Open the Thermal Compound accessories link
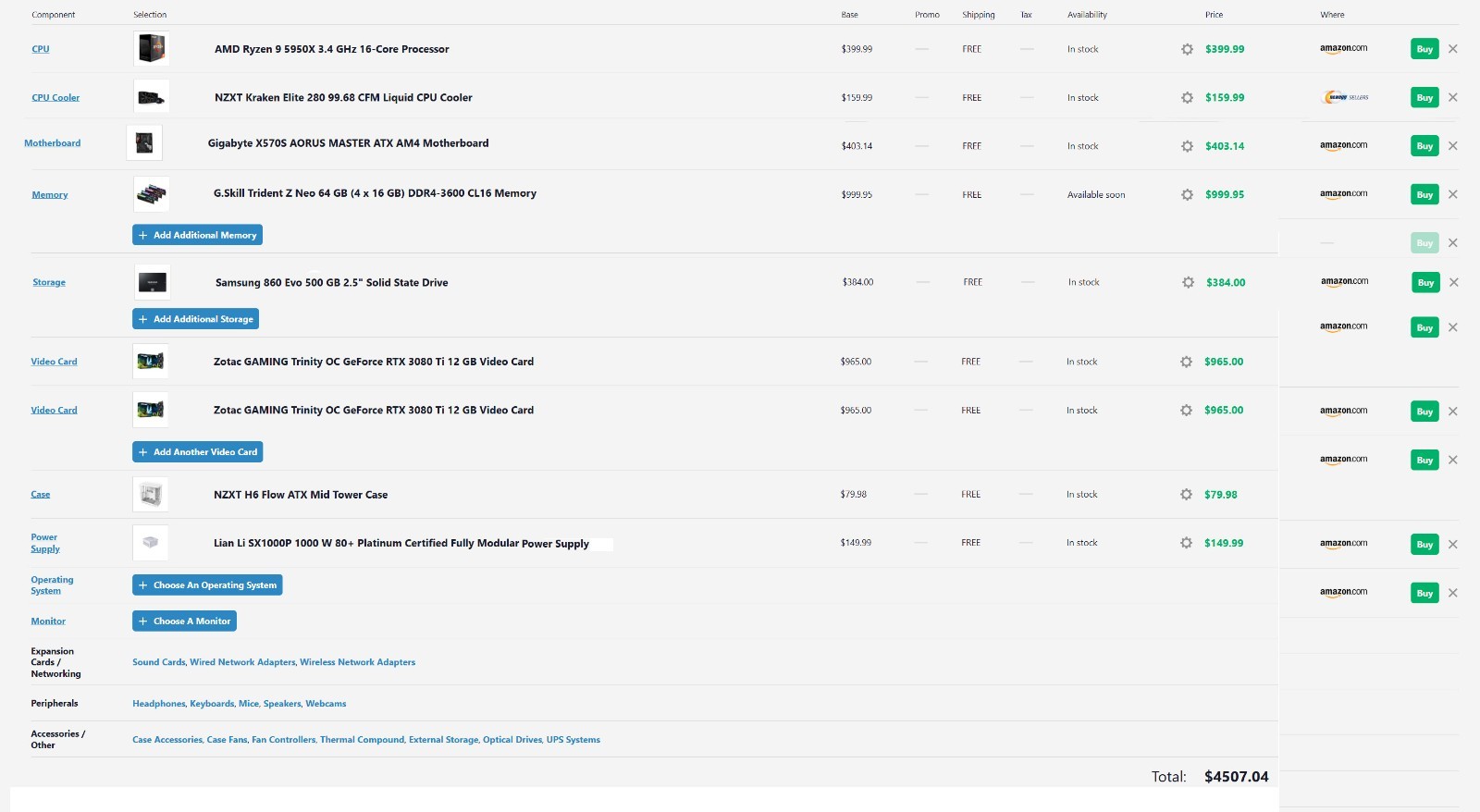The height and width of the screenshot is (812, 1480). [363, 740]
